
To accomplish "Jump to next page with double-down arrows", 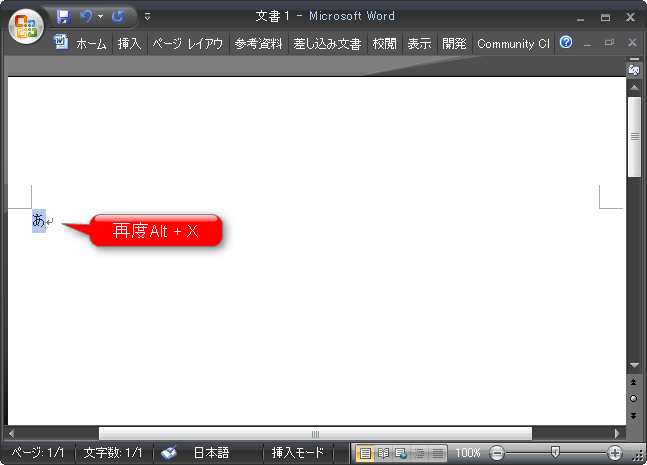I will click(633, 415).
